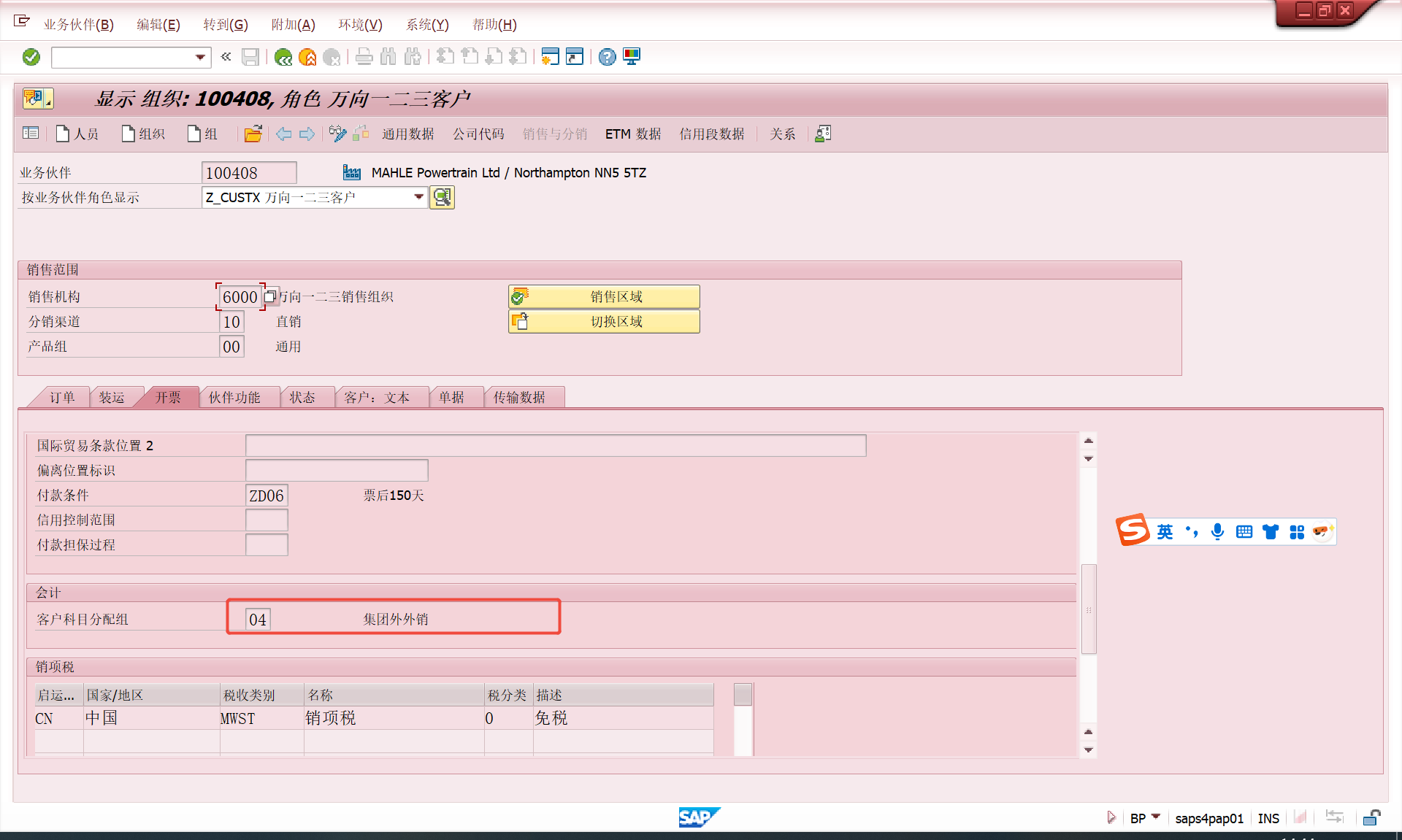This screenshot has width=1402, height=840.
Task: Click the 切换区域 button
Action: point(604,321)
